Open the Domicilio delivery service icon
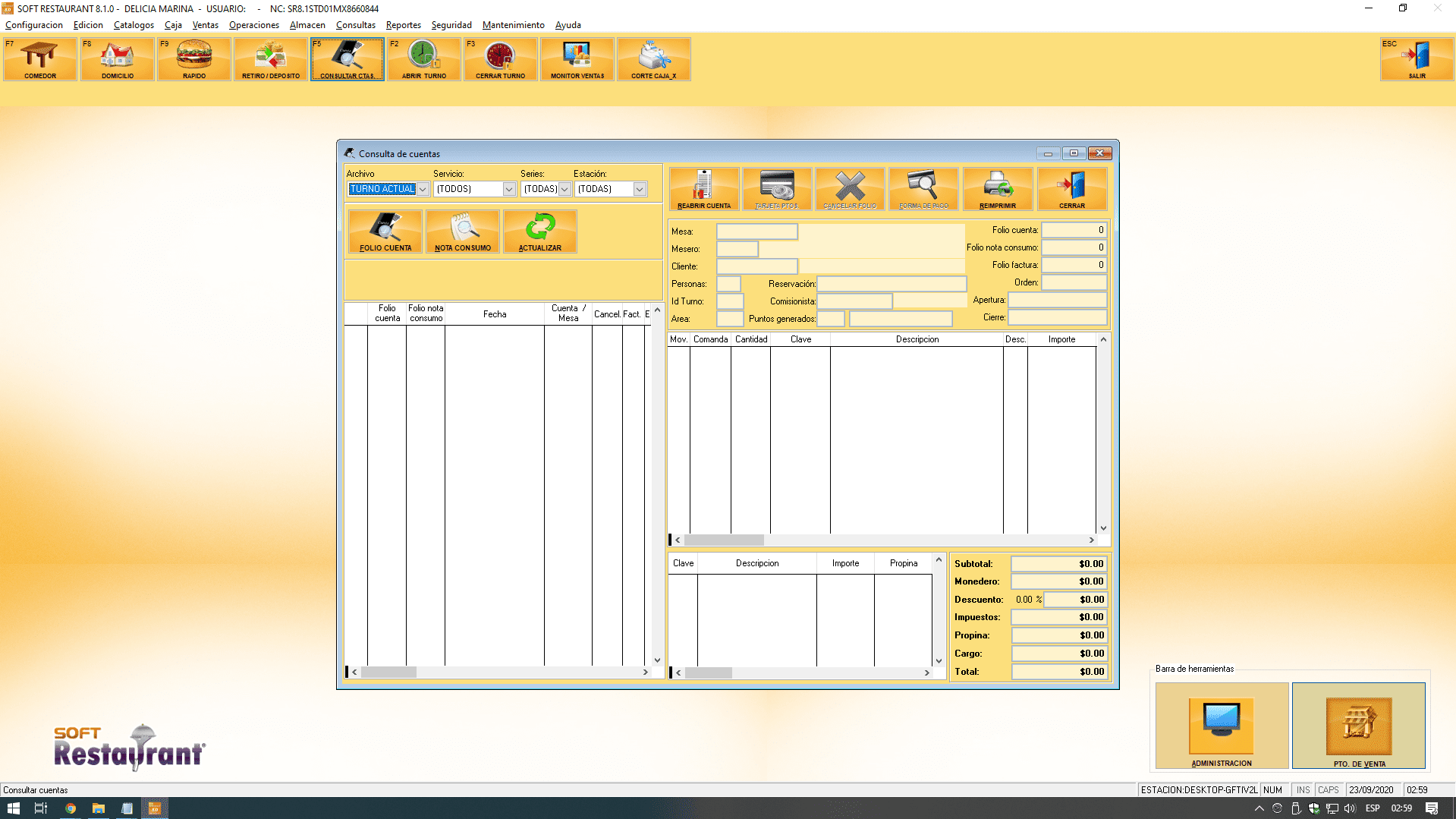The image size is (1456, 819). click(x=118, y=59)
